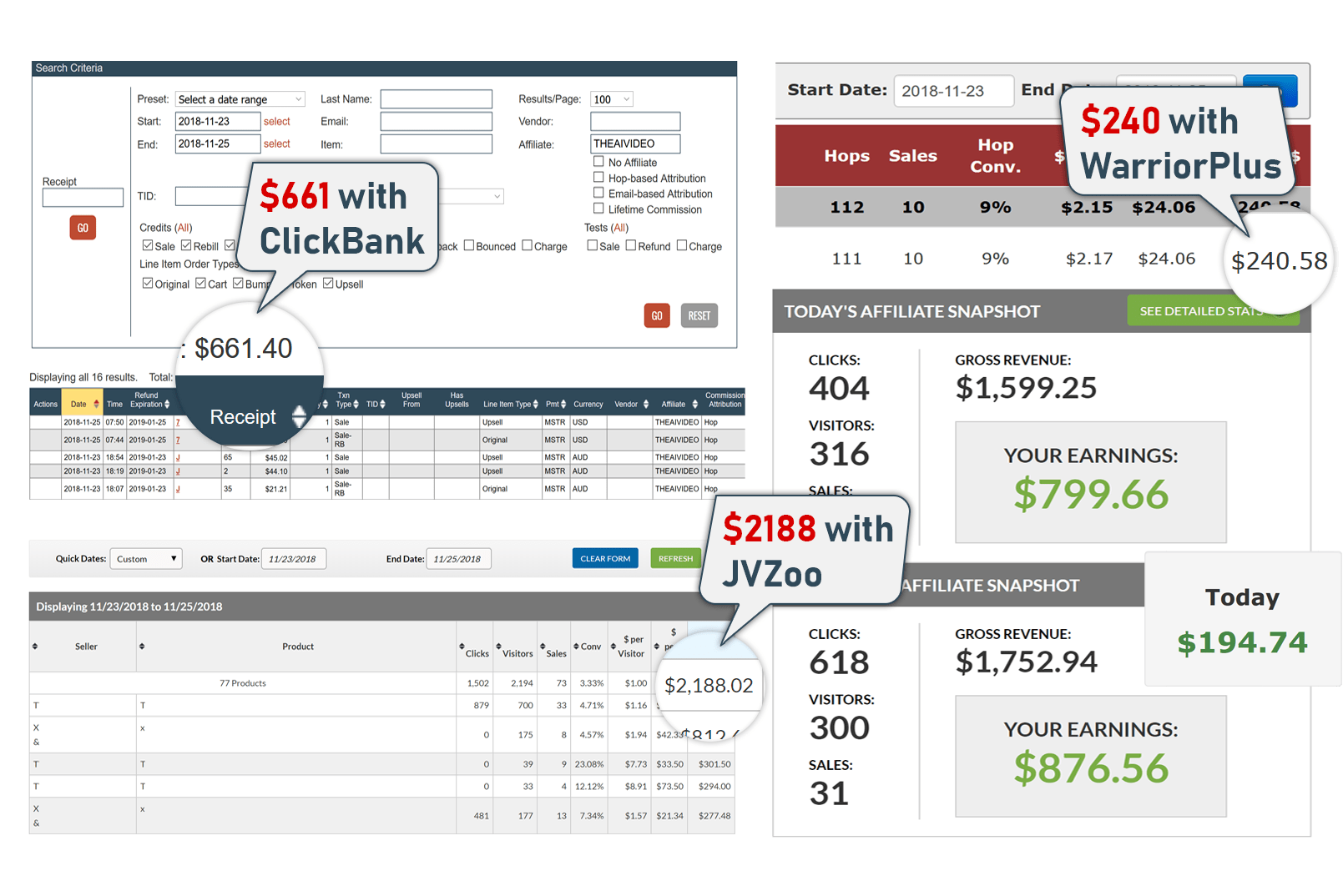1343x896 pixels.
Task: Focus the Vendor input field
Action: point(635,121)
